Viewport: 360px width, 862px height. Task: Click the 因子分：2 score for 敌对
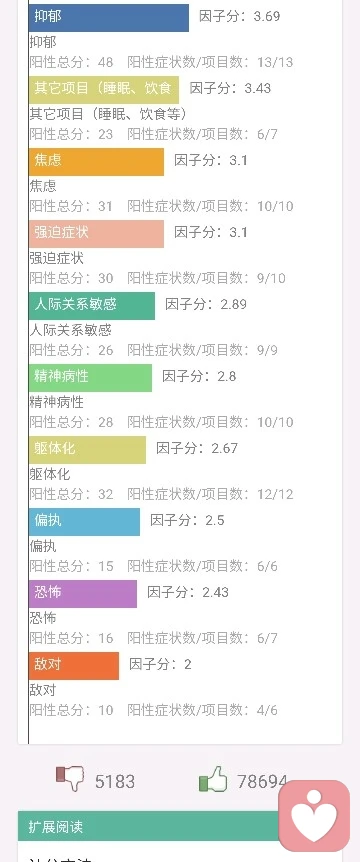tap(160, 664)
